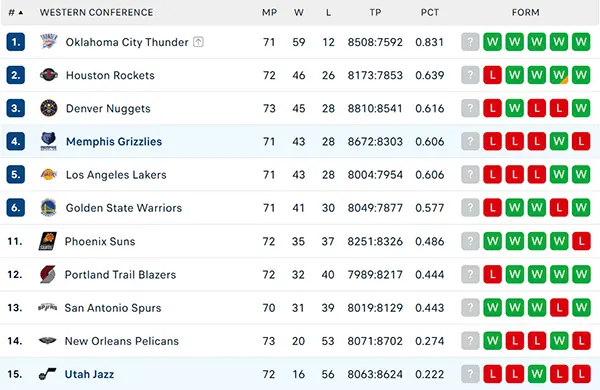600x390 pixels.
Task: Click the Golden State Warriors logo
Action: (x=49, y=208)
